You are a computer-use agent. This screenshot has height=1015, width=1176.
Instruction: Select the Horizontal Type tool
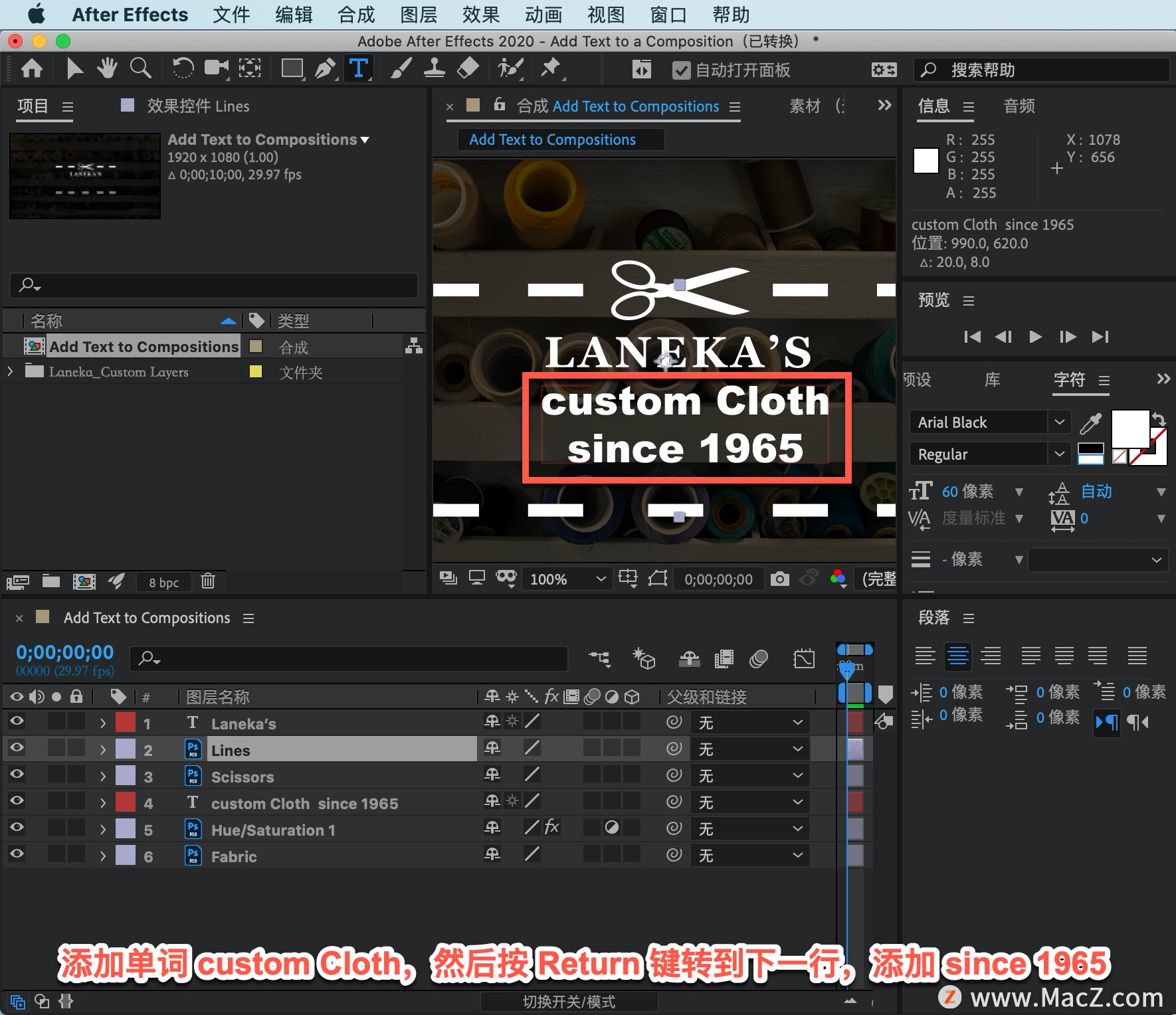pos(358,68)
